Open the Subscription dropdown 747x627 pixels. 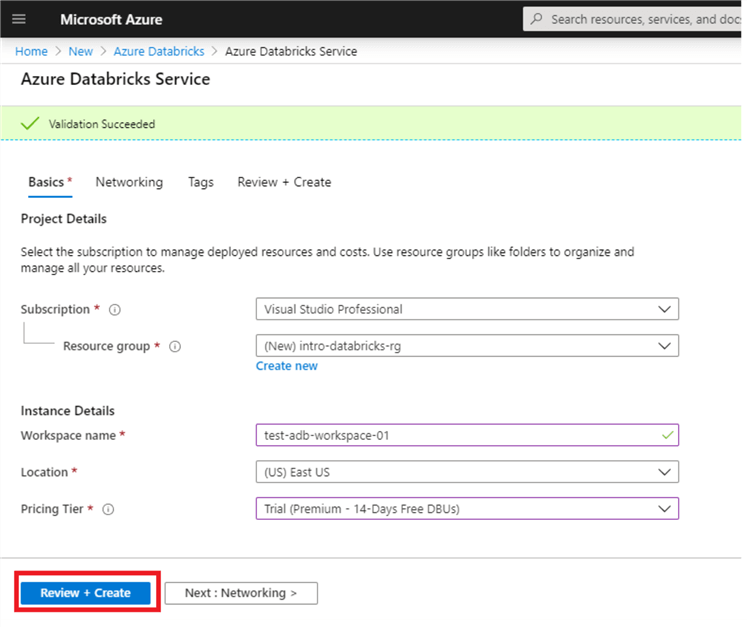coord(467,309)
